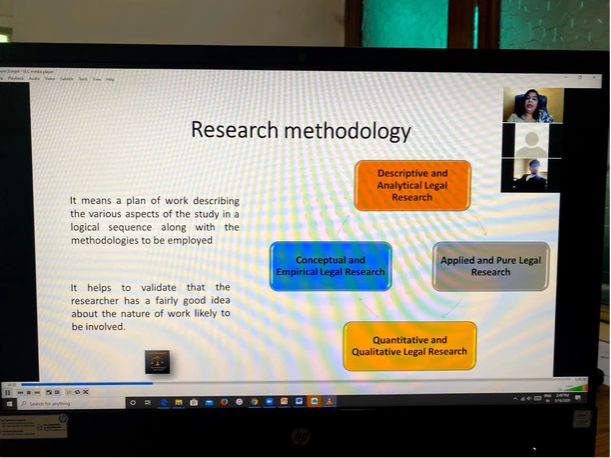Open the Subtitle menu
Screen dimensions: 611x458
point(67,78)
